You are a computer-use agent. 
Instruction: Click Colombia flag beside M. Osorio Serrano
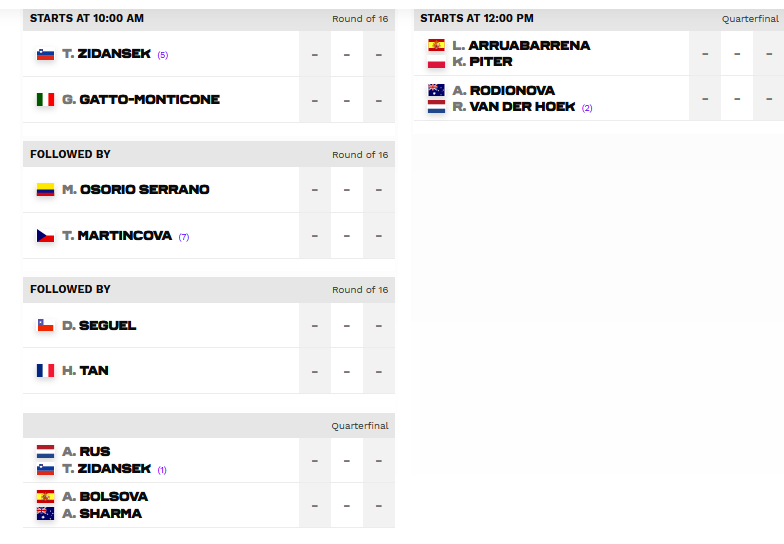pyautogui.click(x=46, y=190)
